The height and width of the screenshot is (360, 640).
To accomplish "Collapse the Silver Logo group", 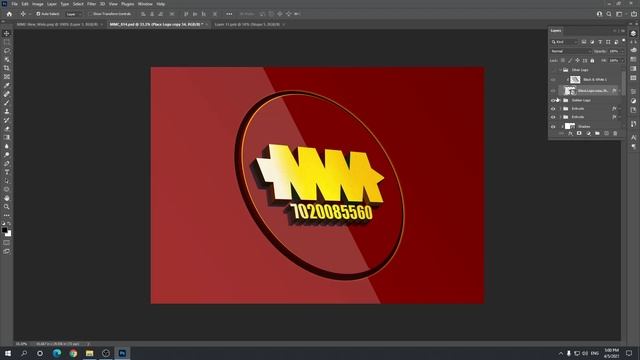I will click(560, 70).
